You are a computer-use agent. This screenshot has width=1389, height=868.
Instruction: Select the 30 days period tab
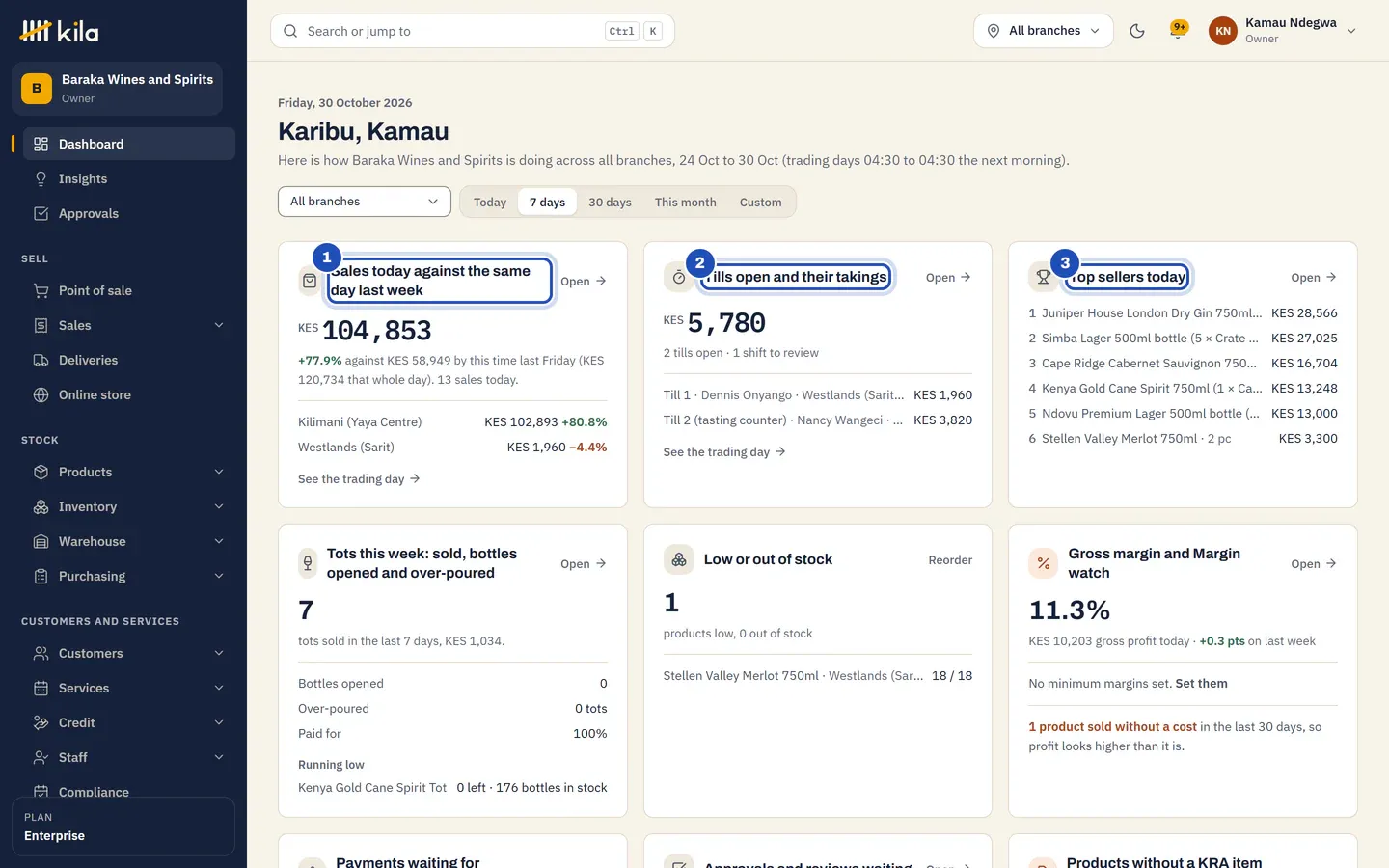610,202
